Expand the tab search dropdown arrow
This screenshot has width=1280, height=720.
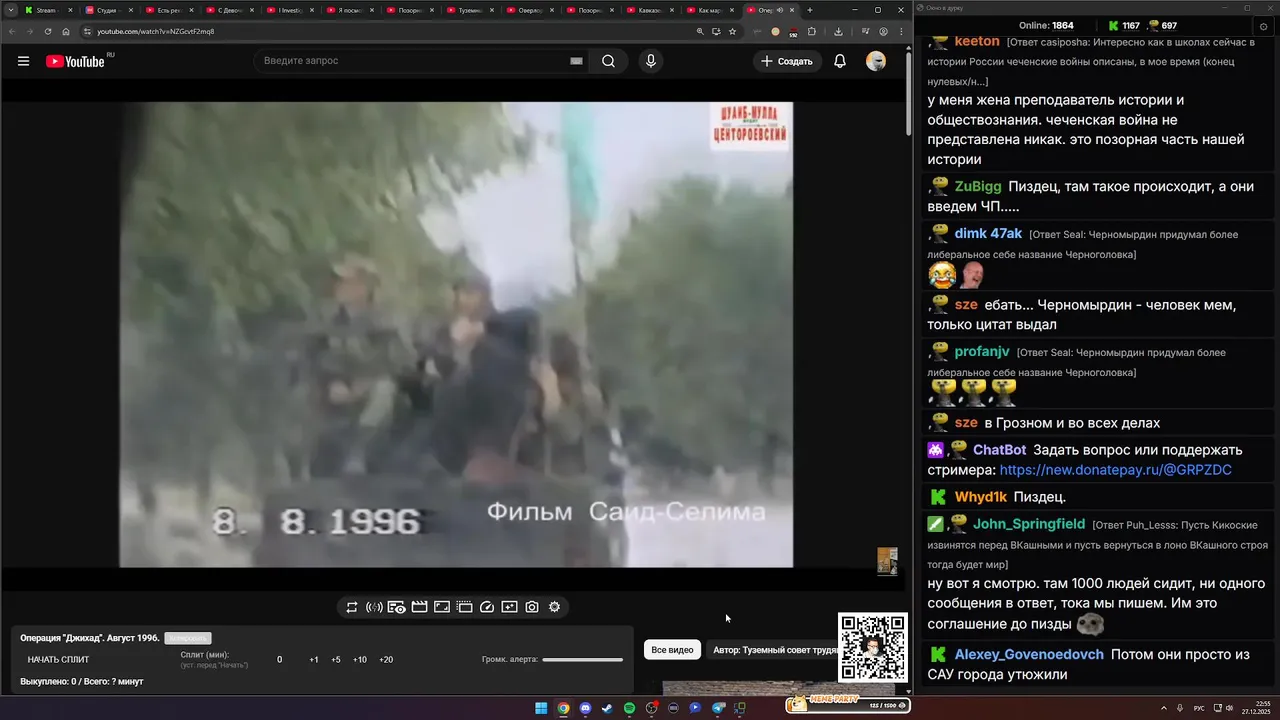point(10,10)
